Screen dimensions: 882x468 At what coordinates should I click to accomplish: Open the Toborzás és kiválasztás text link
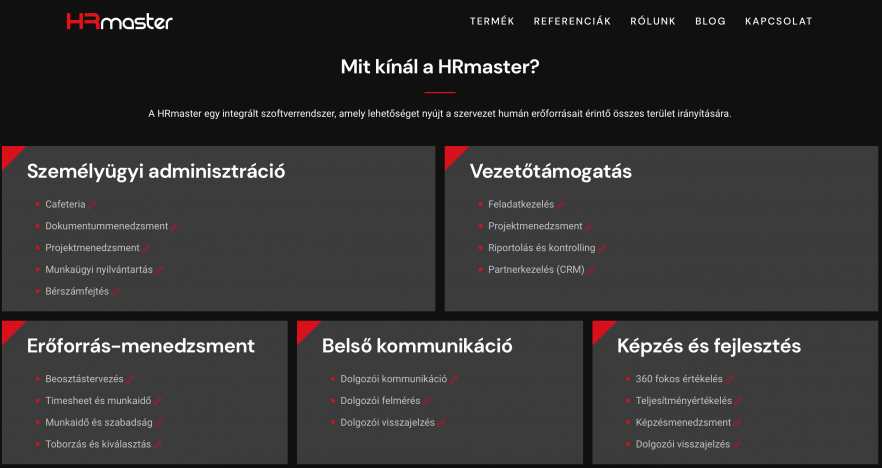pos(98,444)
